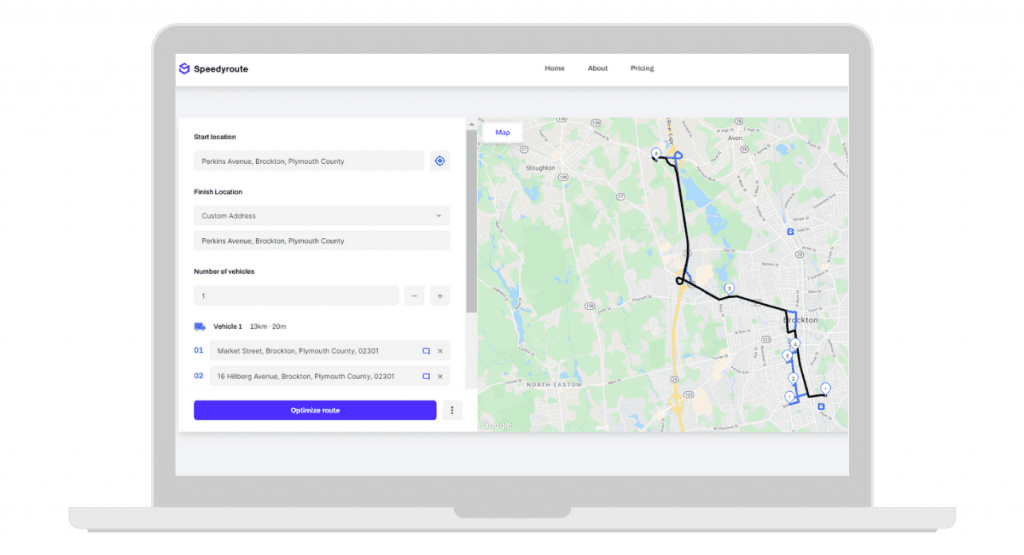
Task: Click the Finish Location address field
Action: click(321, 241)
